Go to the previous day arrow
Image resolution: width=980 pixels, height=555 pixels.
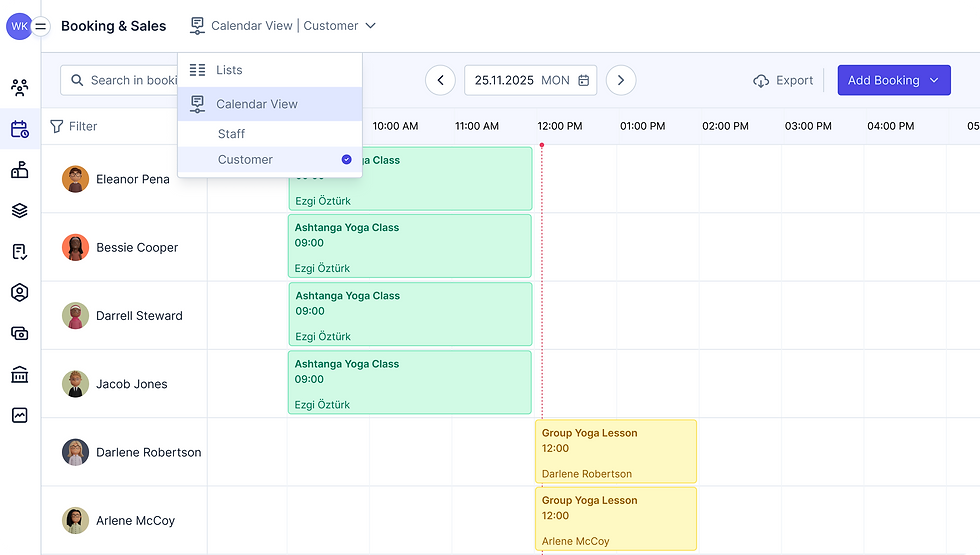(440, 81)
